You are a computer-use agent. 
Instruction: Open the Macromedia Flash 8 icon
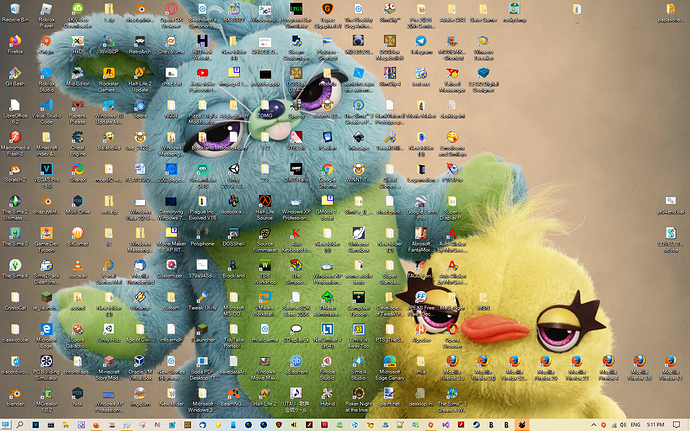[x=15, y=144]
